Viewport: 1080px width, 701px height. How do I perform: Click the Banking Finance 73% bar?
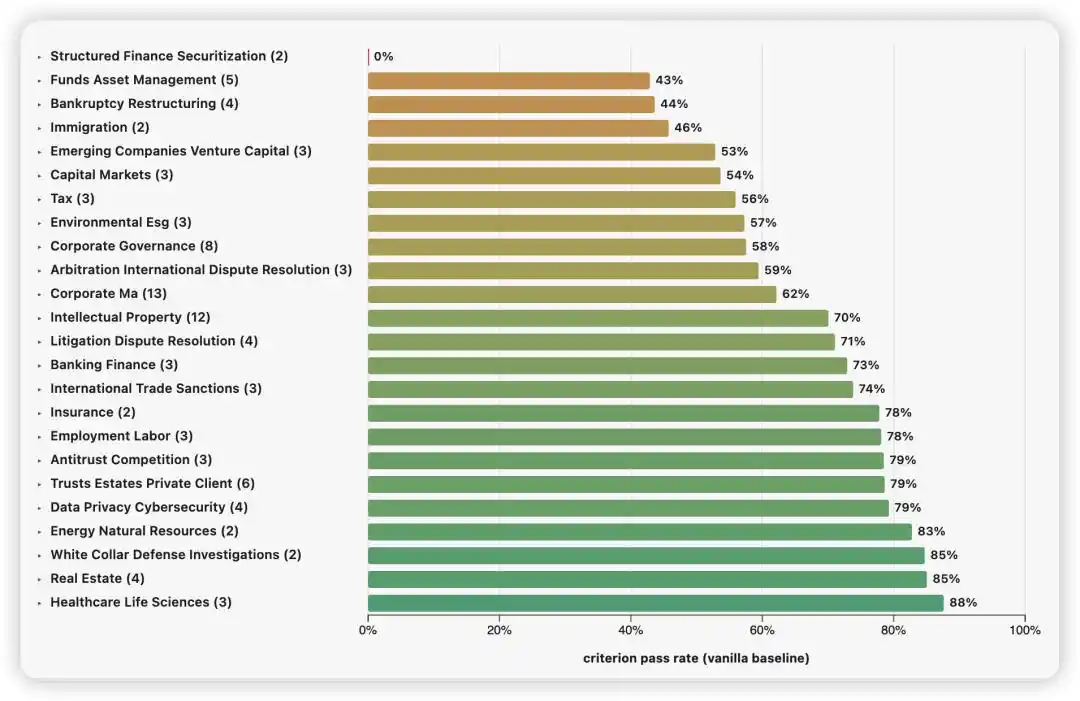(608, 366)
